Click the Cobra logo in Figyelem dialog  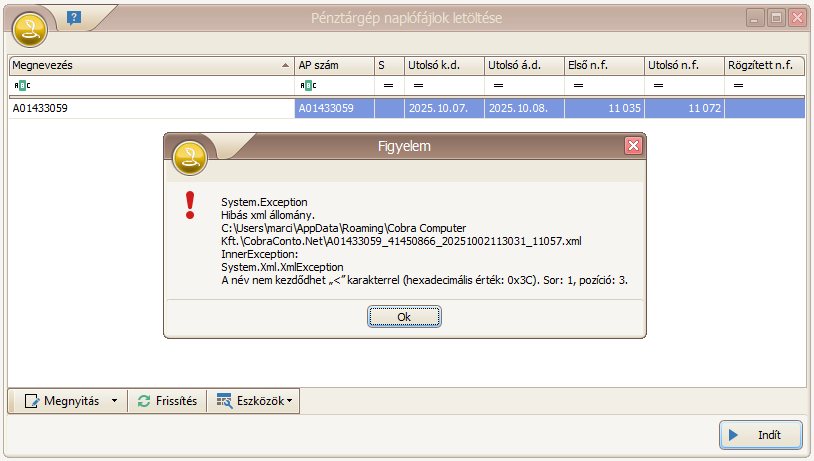190,156
